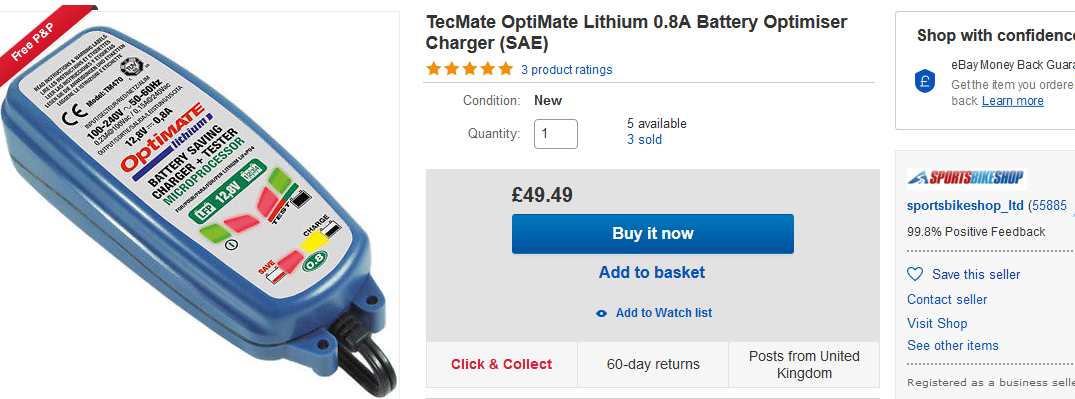Click the Quantity input field
Viewport: 1075px width, 399px height.
click(556, 134)
